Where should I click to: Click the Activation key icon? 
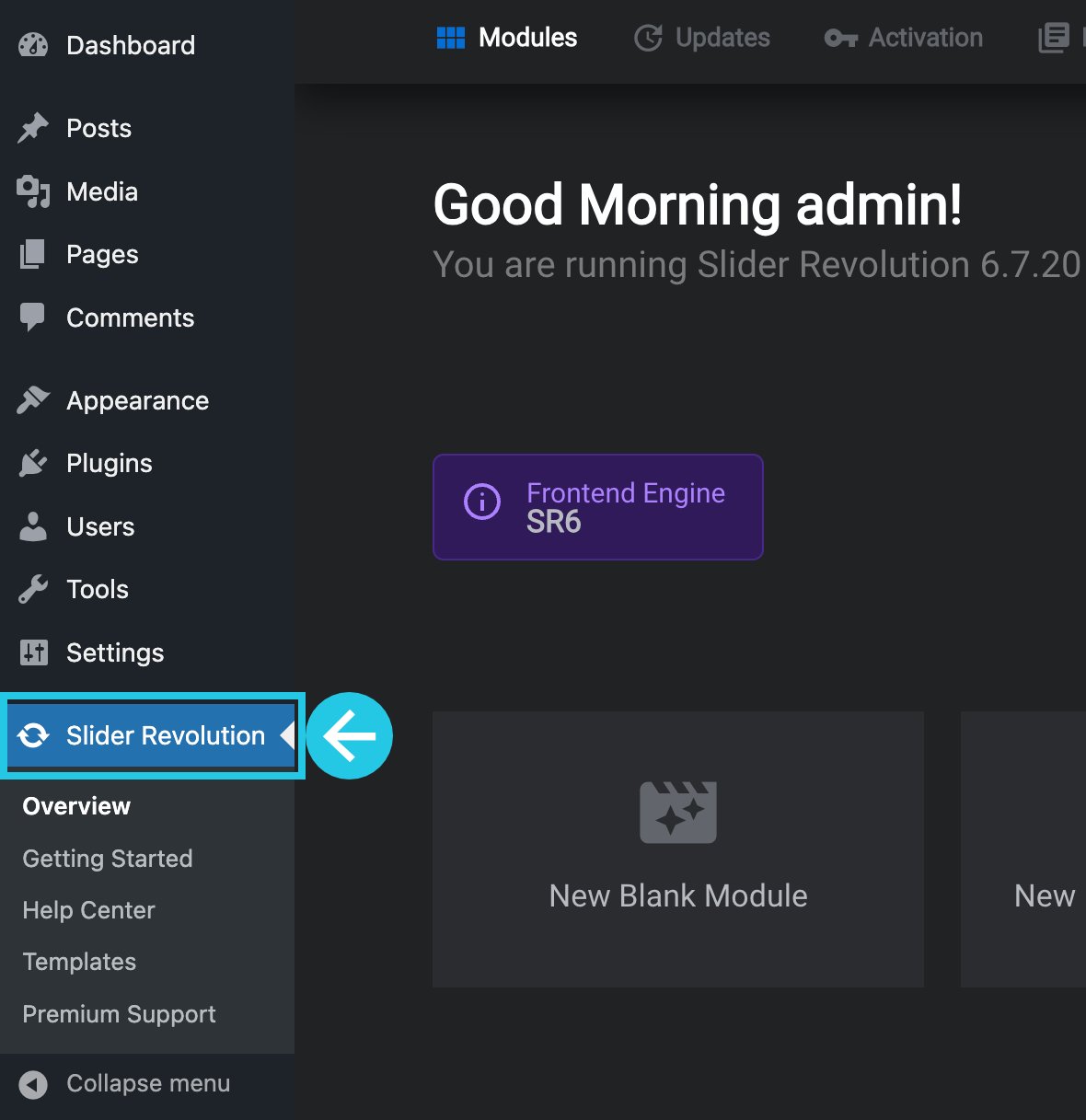click(840, 38)
